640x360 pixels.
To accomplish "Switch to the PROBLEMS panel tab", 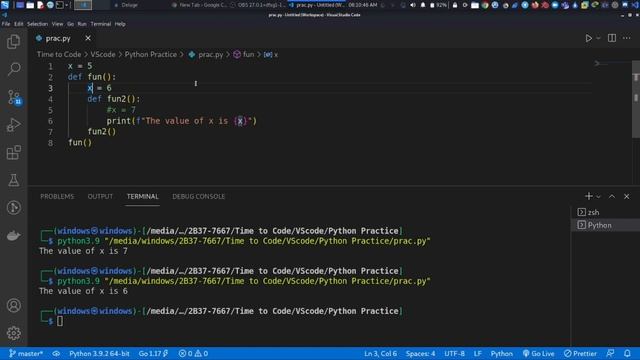I will [x=57, y=196].
